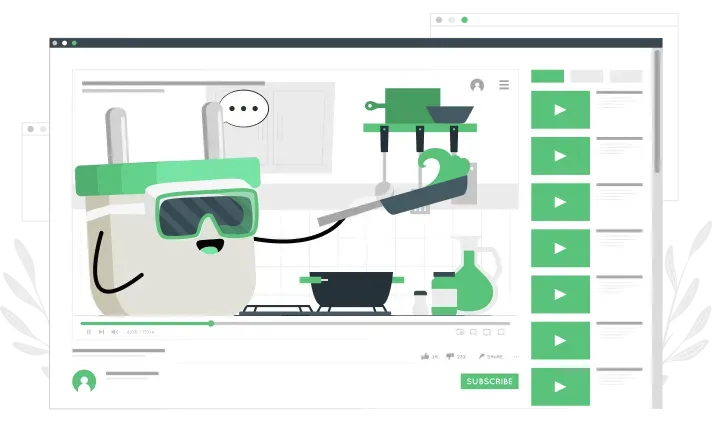Enter fullscreen, last of four right-side player controls

tap(501, 332)
